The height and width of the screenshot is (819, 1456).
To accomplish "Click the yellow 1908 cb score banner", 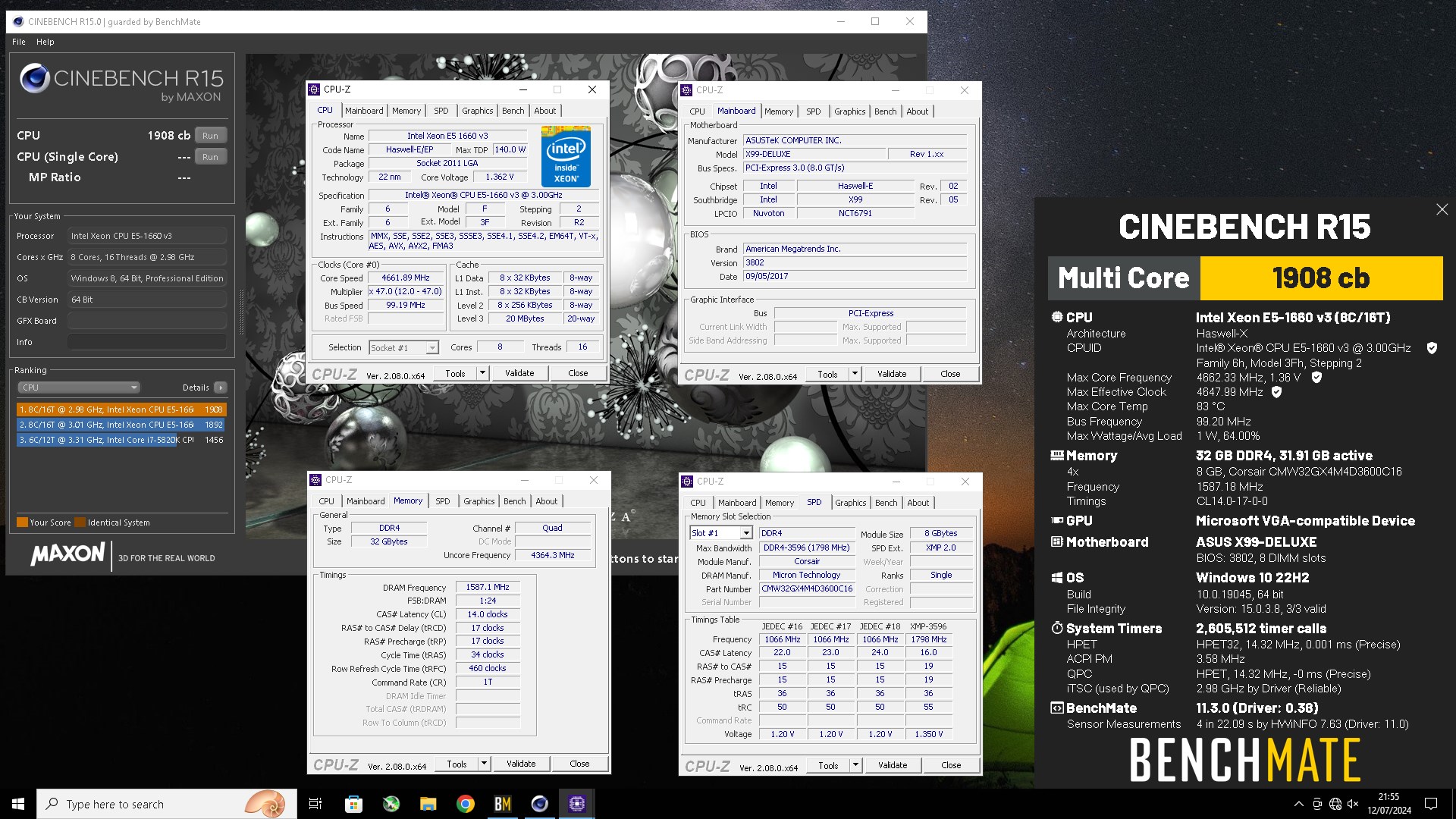I will (x=1321, y=278).
